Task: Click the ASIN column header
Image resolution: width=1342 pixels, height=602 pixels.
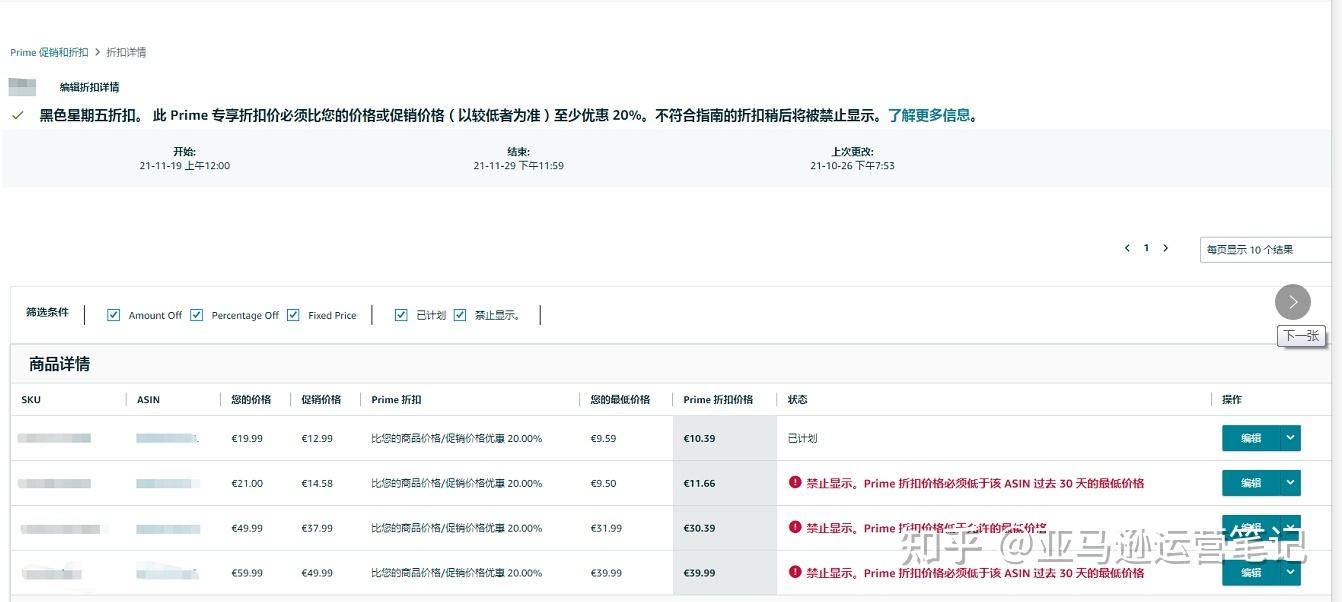Action: 148,400
